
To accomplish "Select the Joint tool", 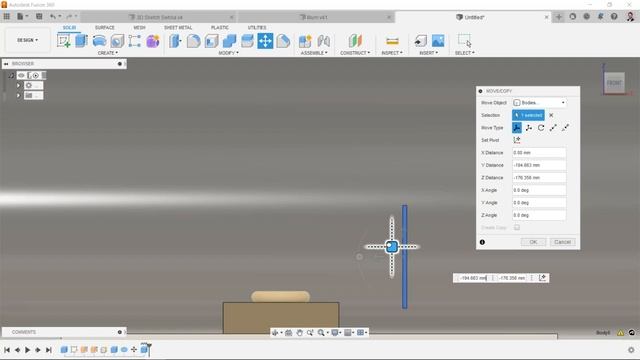I will 324,41.
